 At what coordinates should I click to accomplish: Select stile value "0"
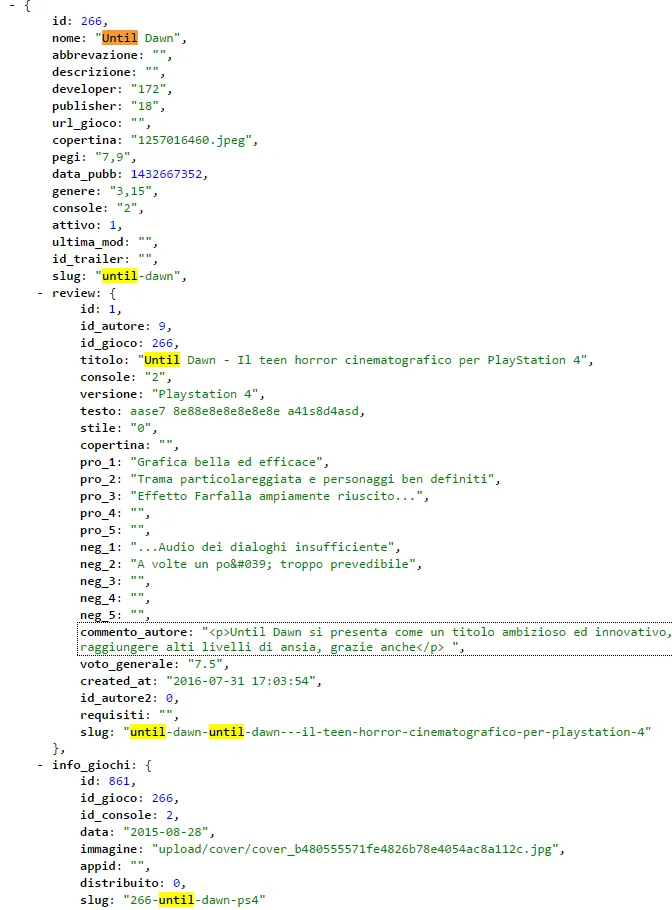point(141,428)
